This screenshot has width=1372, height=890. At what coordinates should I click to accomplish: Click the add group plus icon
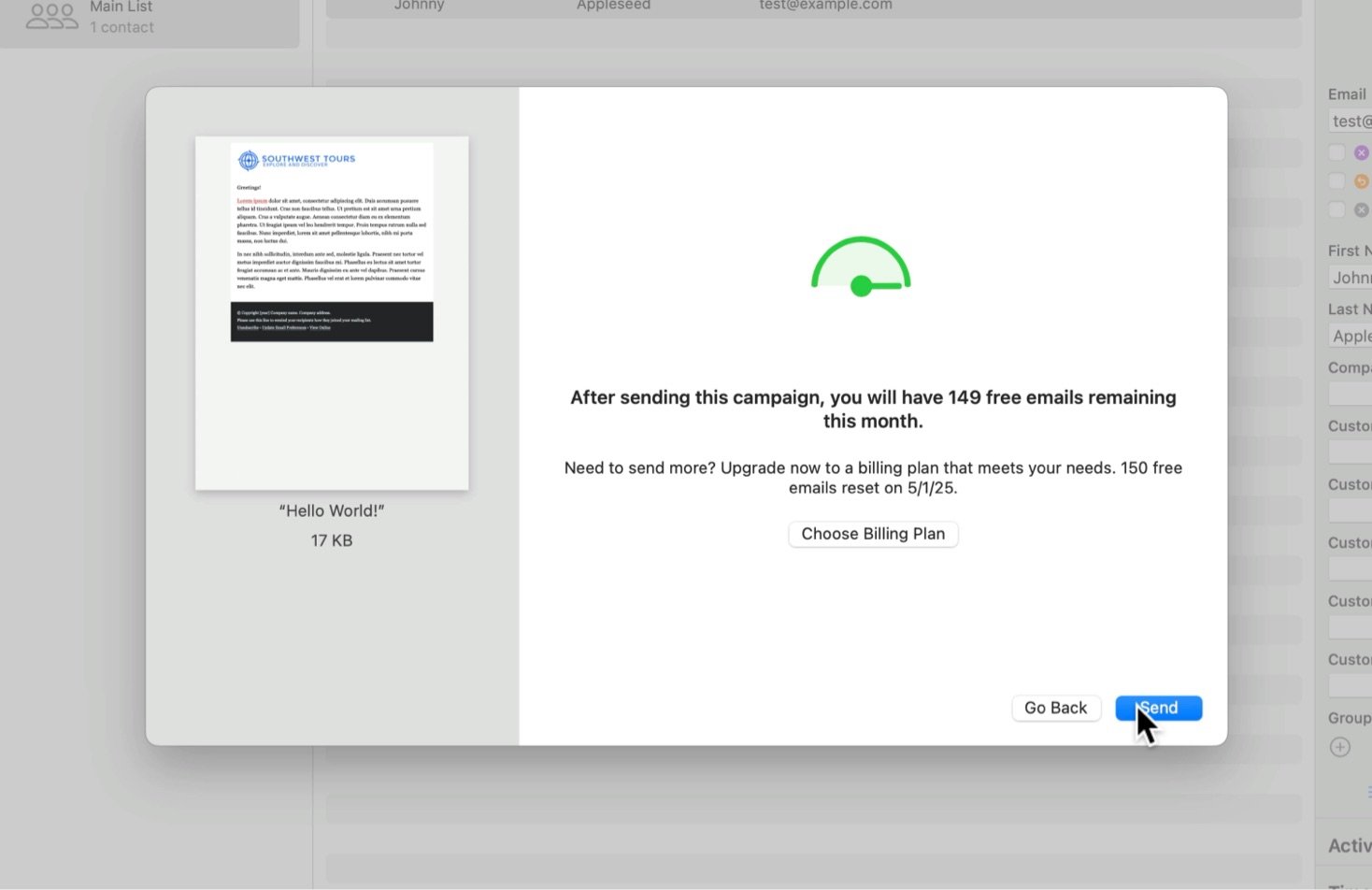point(1340,747)
